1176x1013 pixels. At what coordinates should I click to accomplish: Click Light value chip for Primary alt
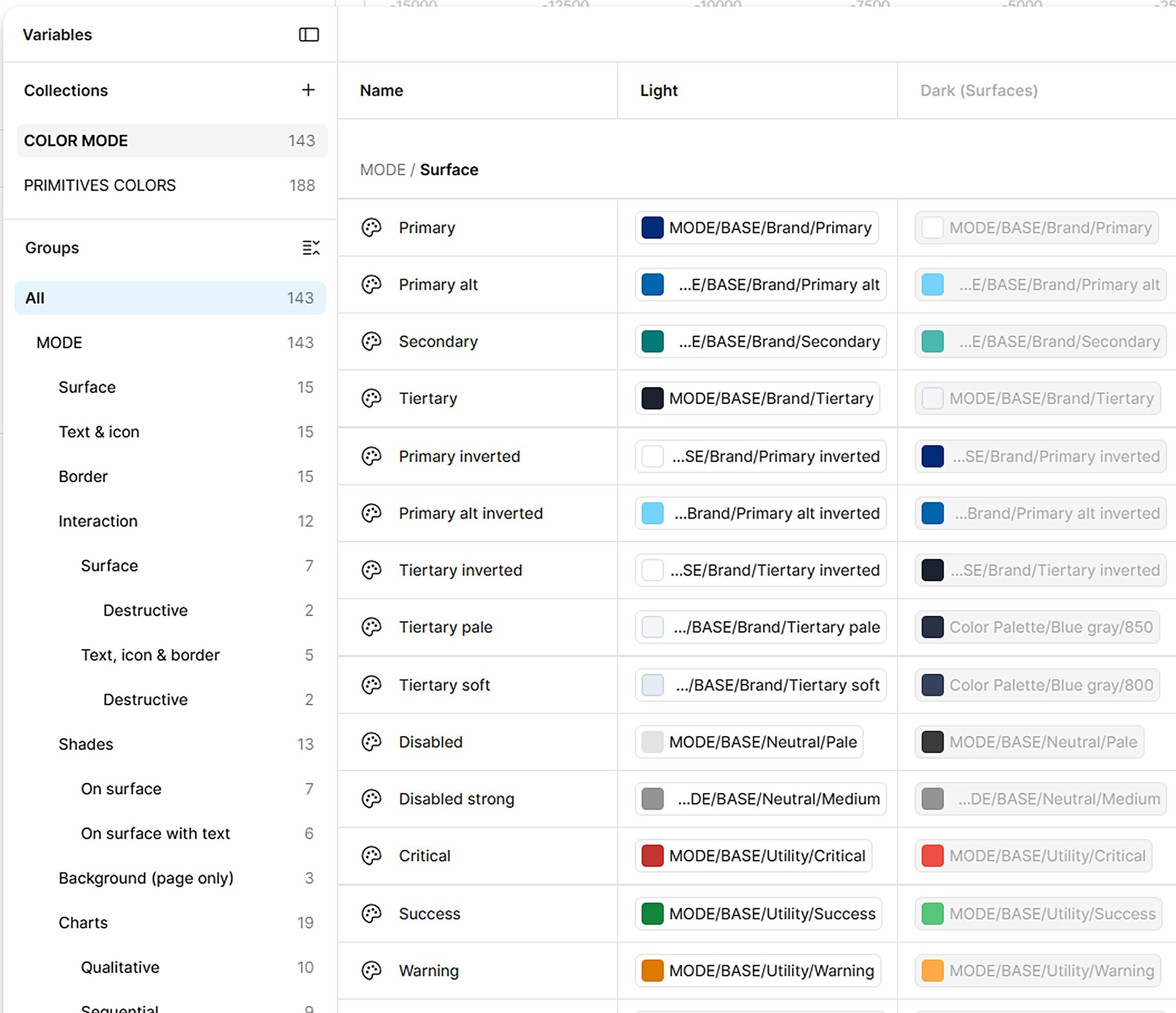click(760, 285)
